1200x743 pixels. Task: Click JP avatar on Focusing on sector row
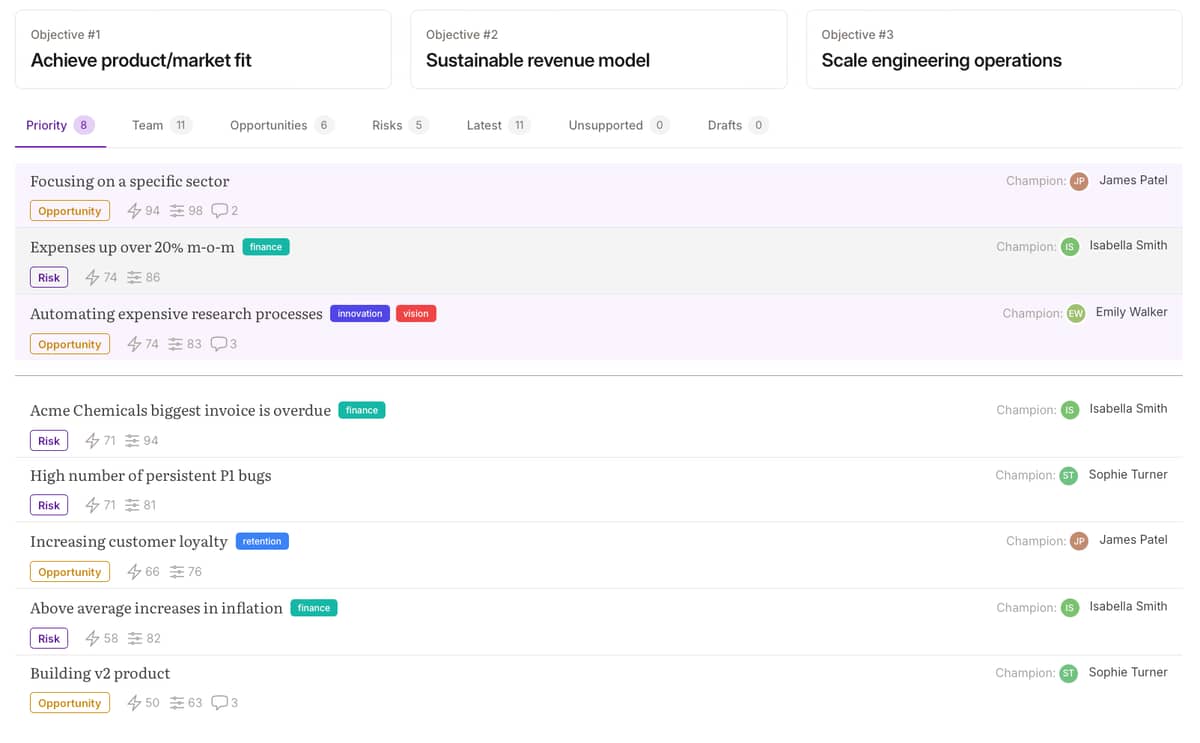[1079, 181]
